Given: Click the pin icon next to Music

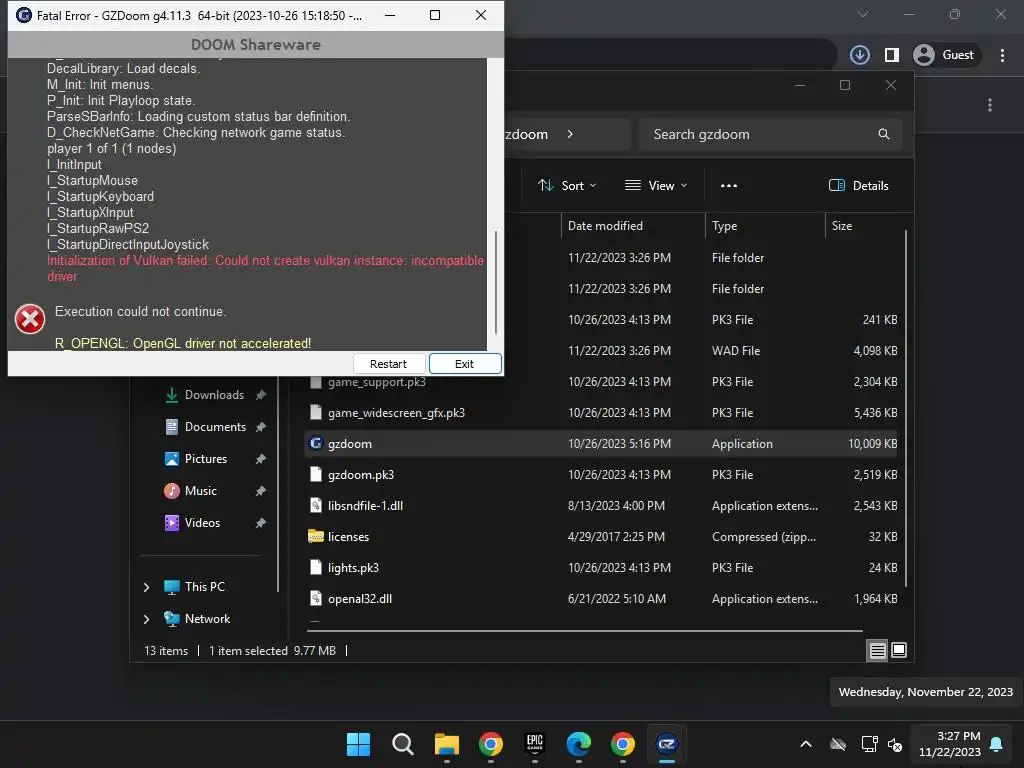Looking at the screenshot, I should coord(261,490).
